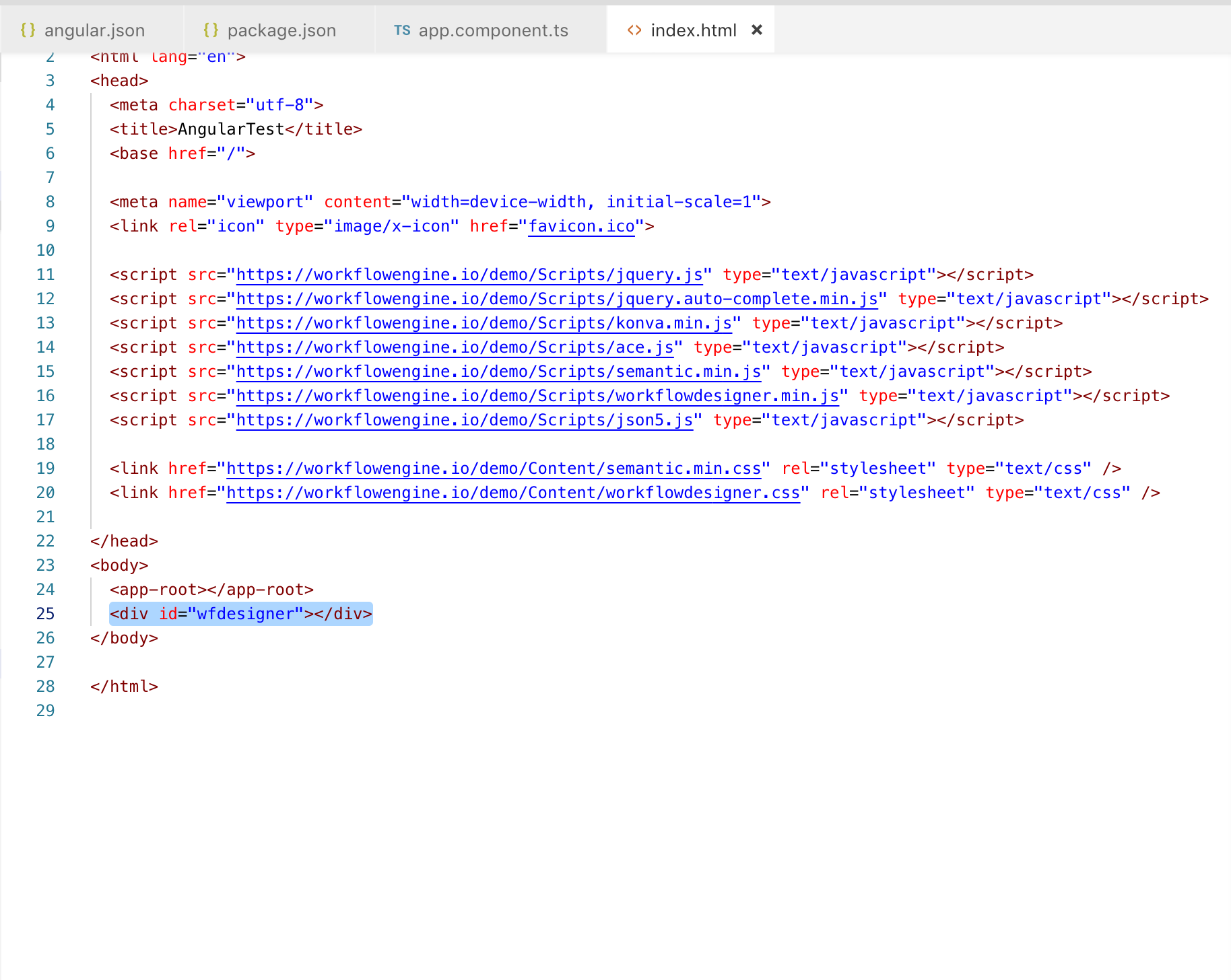Click the HTML brackets icon on index.html tab
Screen dimensions: 1231x980
[634, 30]
